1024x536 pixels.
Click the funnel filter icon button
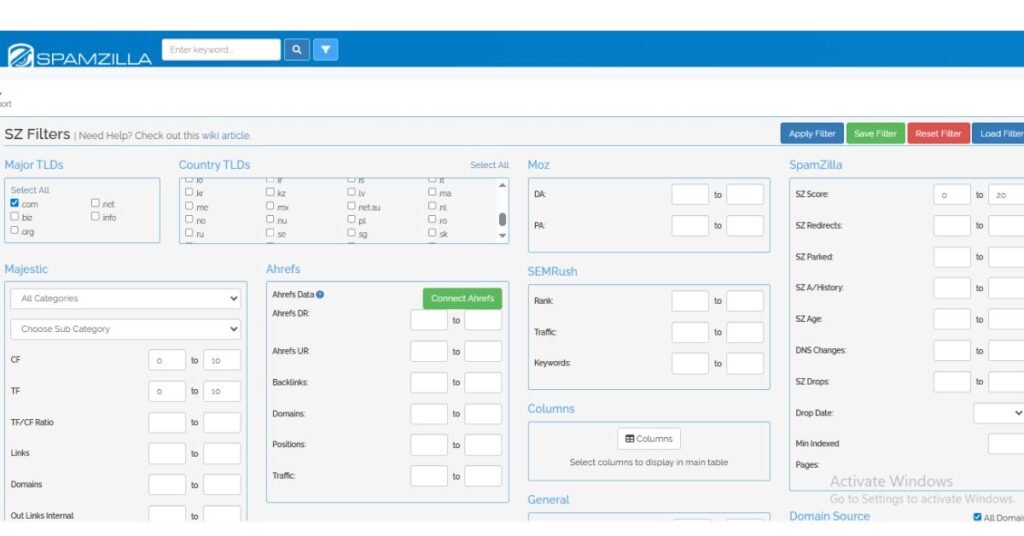tap(325, 50)
